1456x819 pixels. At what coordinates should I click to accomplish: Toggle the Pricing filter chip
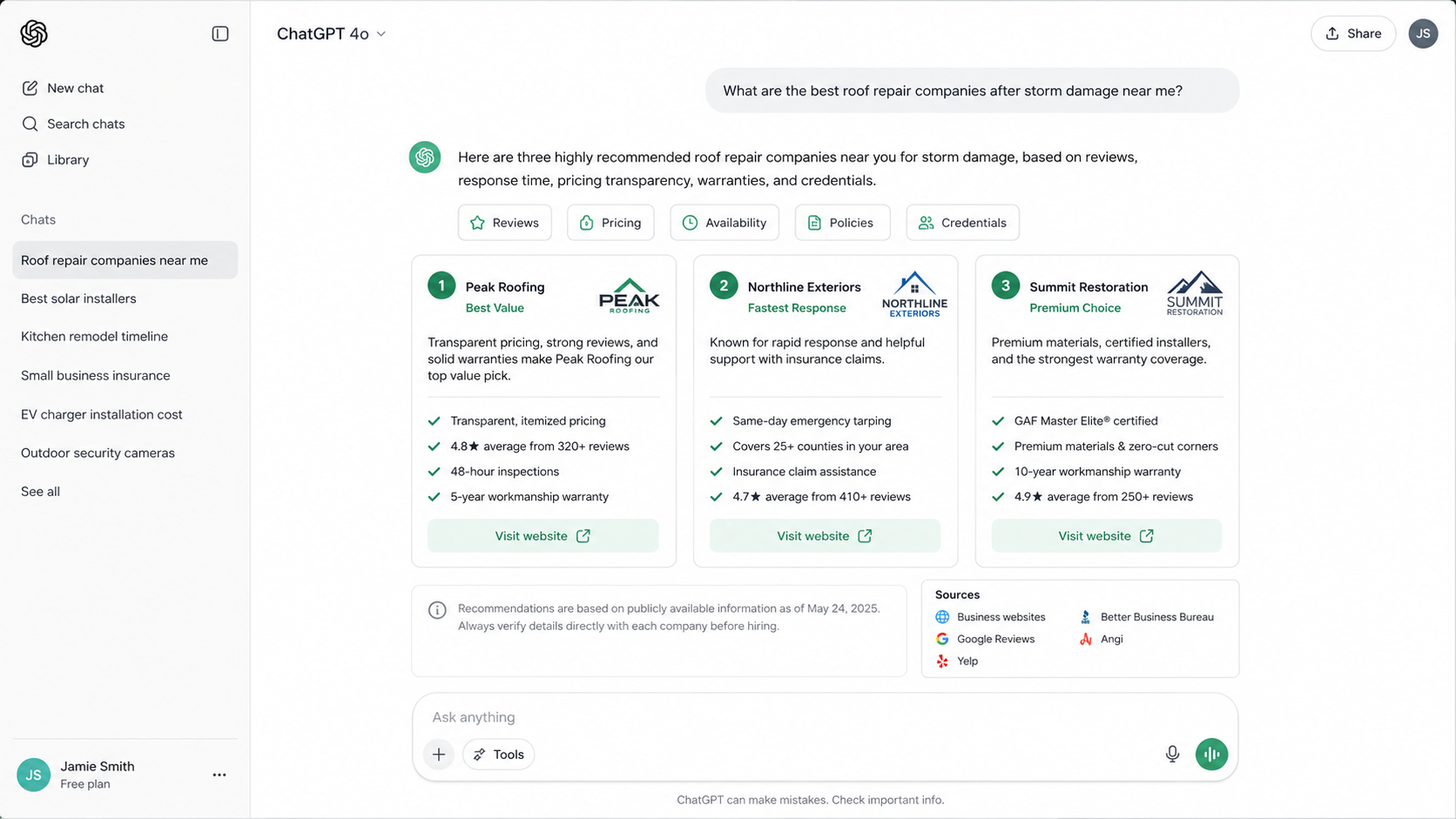(610, 223)
